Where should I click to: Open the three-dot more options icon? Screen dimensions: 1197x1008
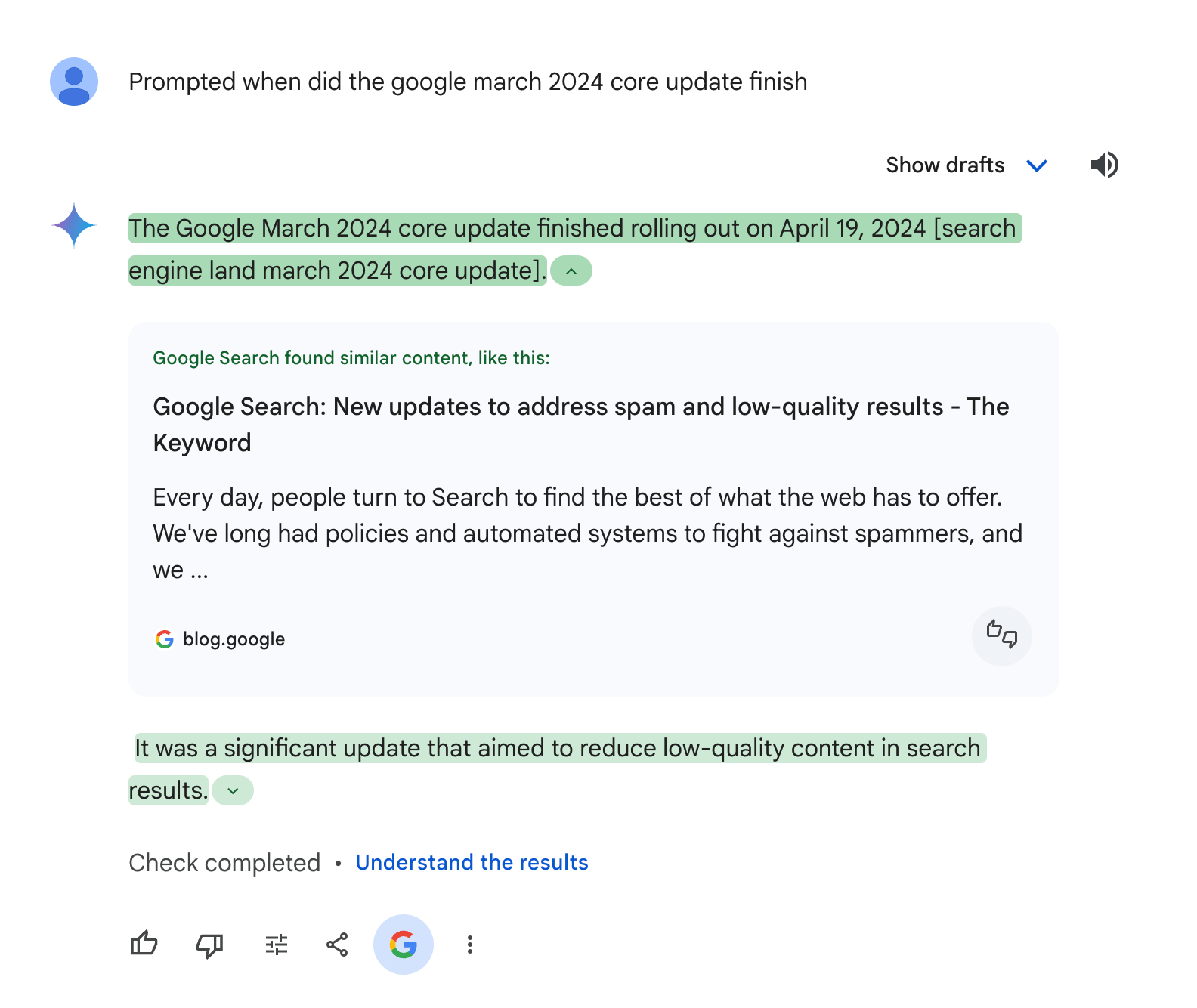469,945
